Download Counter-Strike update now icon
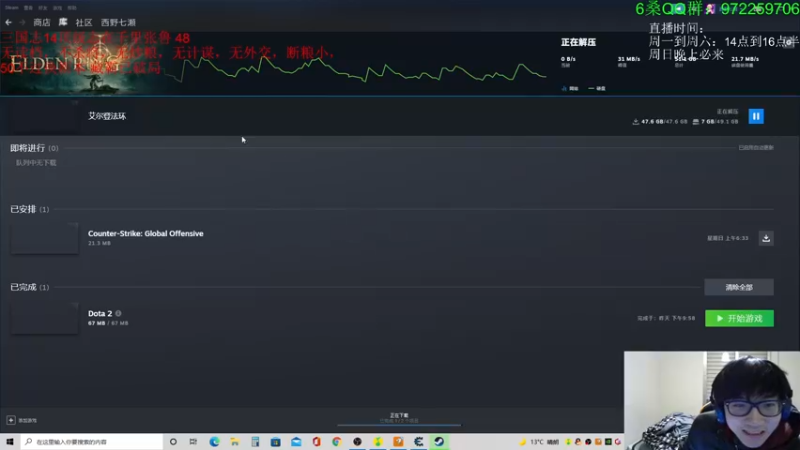Viewport: 800px width, 450px height. pyautogui.click(x=766, y=238)
